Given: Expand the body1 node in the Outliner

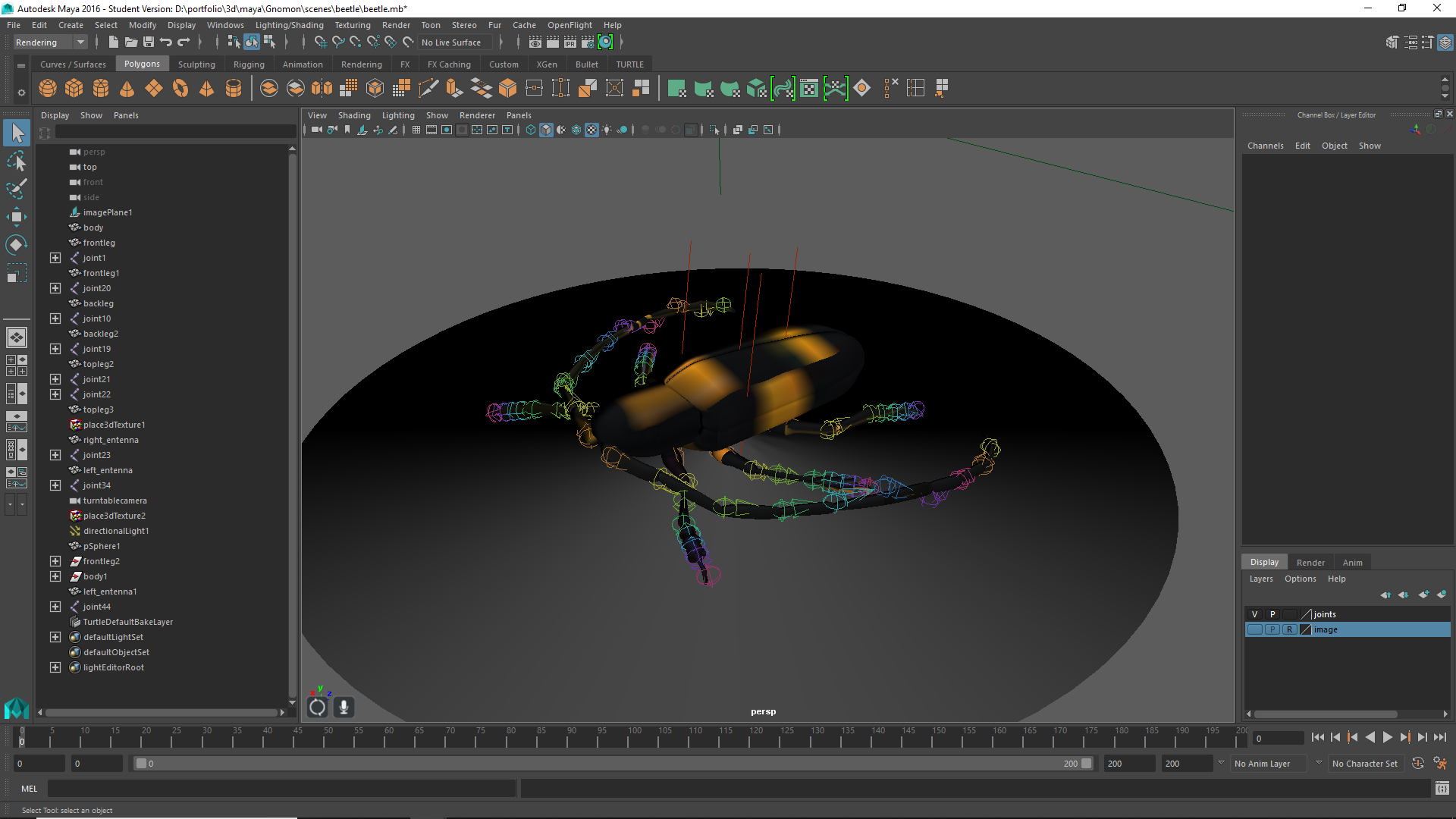Looking at the screenshot, I should pyautogui.click(x=55, y=576).
